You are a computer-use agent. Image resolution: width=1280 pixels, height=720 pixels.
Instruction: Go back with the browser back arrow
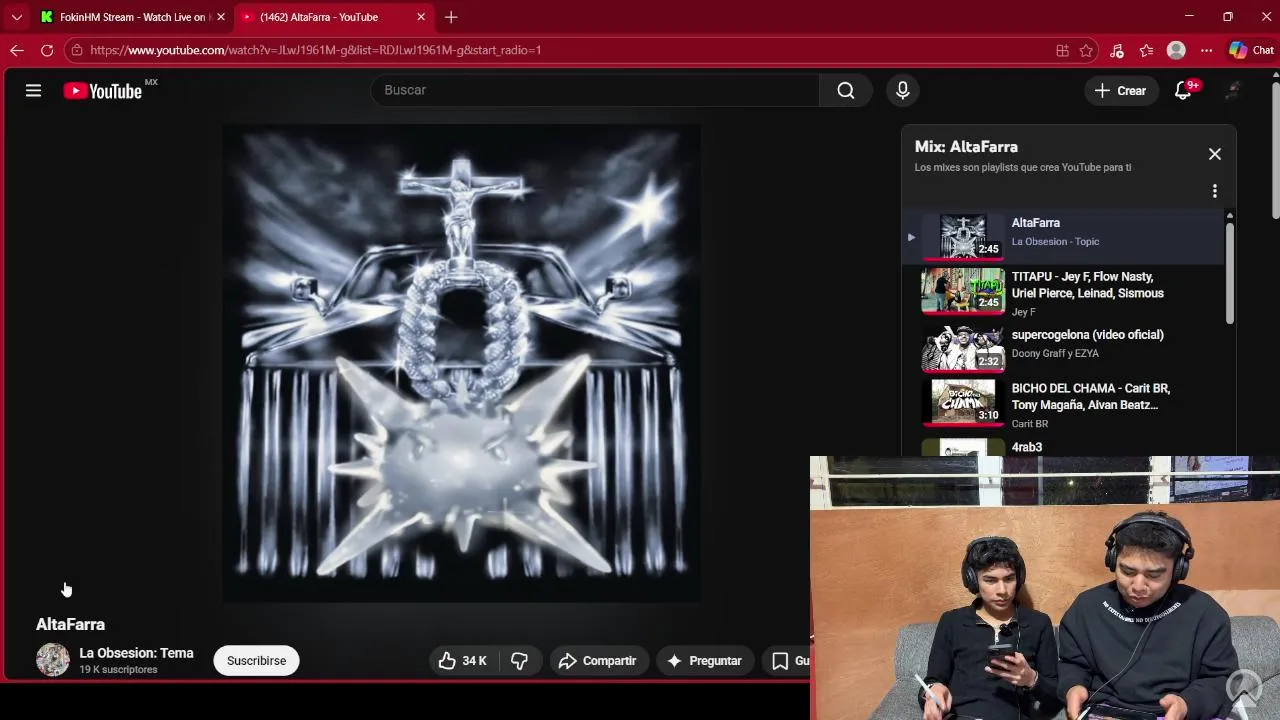[x=17, y=50]
